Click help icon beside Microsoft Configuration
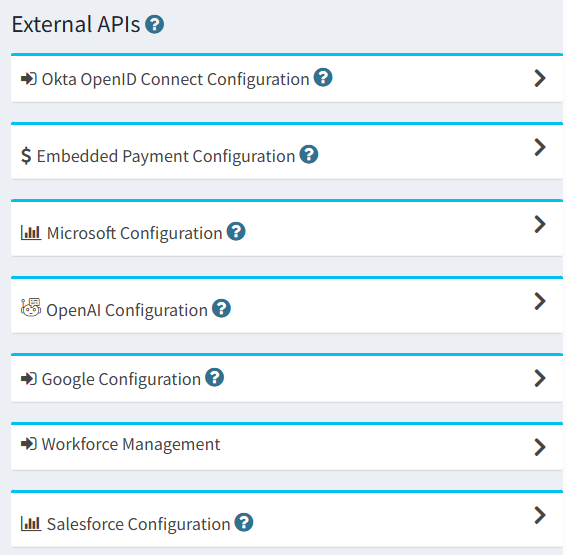 tap(236, 231)
